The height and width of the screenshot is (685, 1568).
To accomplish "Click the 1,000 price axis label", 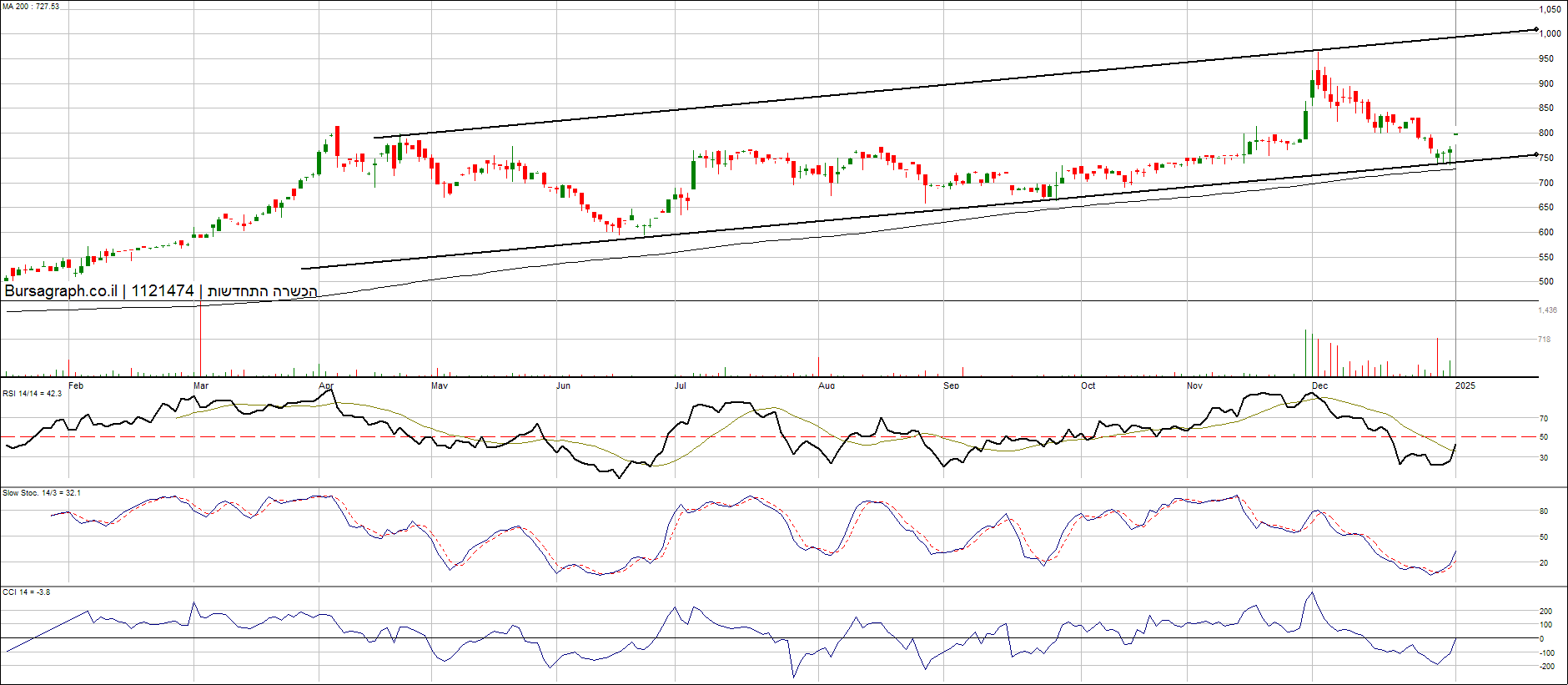I will 1550,34.
